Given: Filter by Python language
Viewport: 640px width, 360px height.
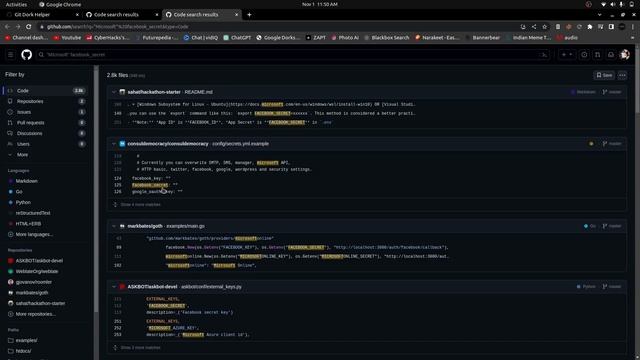Looking at the screenshot, I should pyautogui.click(x=23, y=202).
